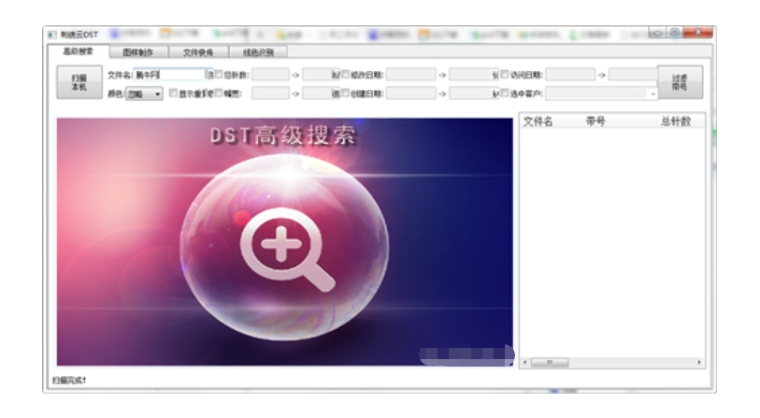Enable the 创建日期 checkbox
The width and height of the screenshot is (760, 418).
pyautogui.click(x=346, y=94)
